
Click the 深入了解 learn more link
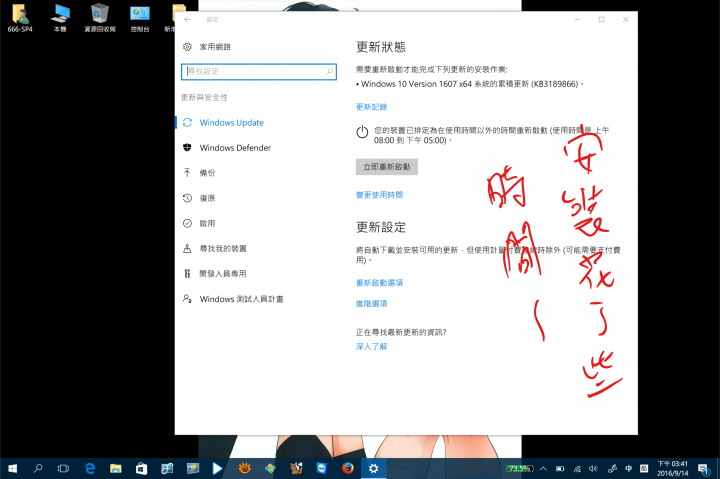pos(371,346)
